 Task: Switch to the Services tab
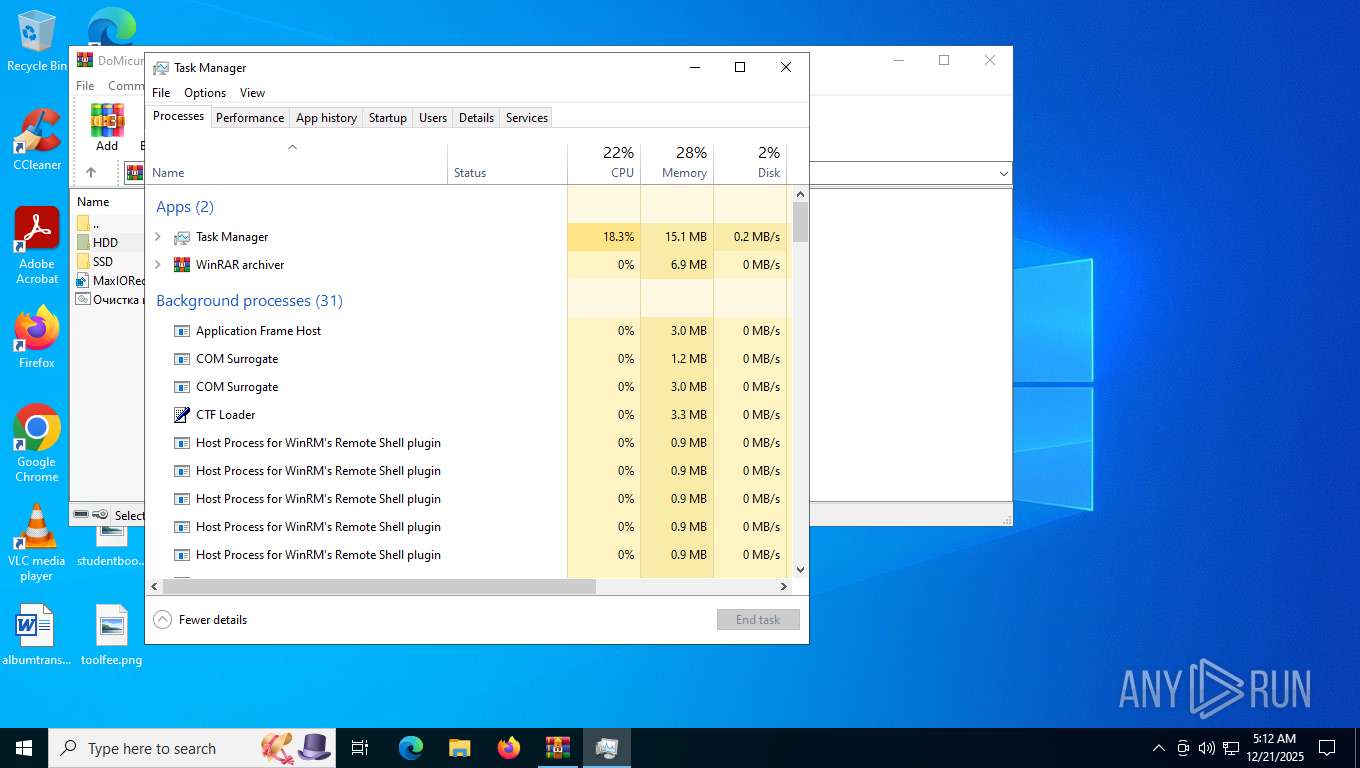point(527,118)
